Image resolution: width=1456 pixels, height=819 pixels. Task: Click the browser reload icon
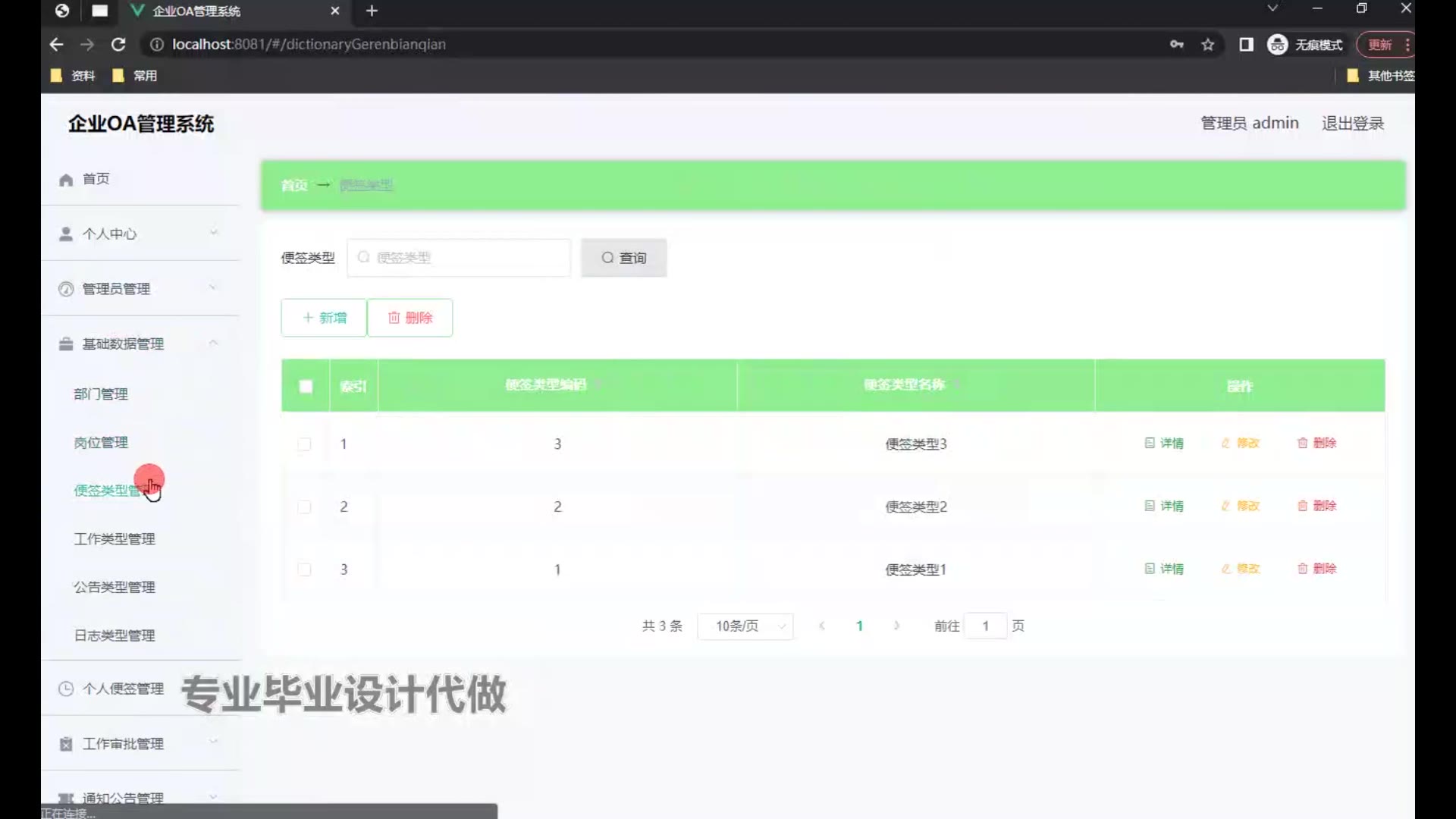click(x=118, y=45)
